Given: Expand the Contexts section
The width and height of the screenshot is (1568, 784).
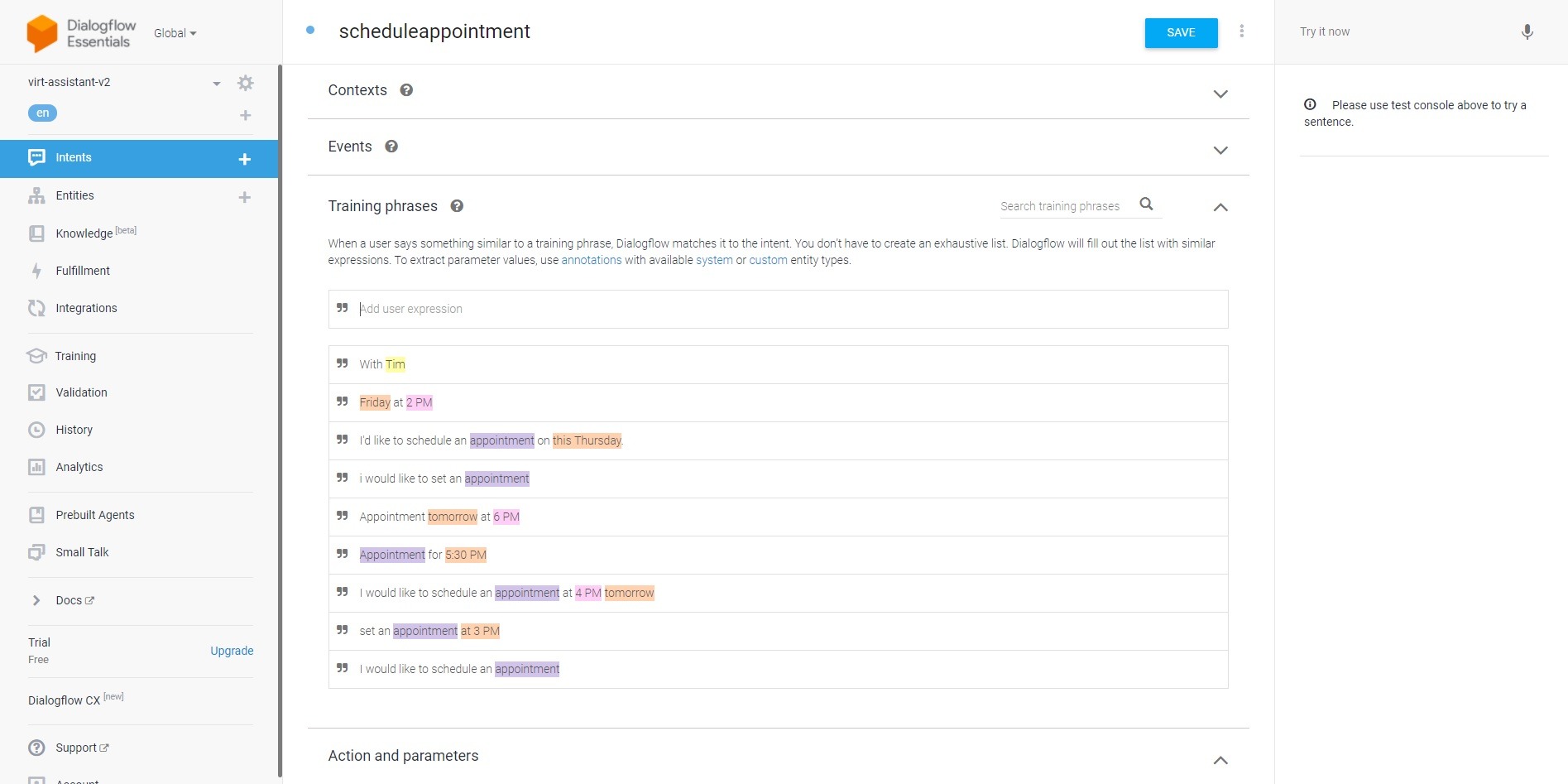Looking at the screenshot, I should pyautogui.click(x=1220, y=94).
